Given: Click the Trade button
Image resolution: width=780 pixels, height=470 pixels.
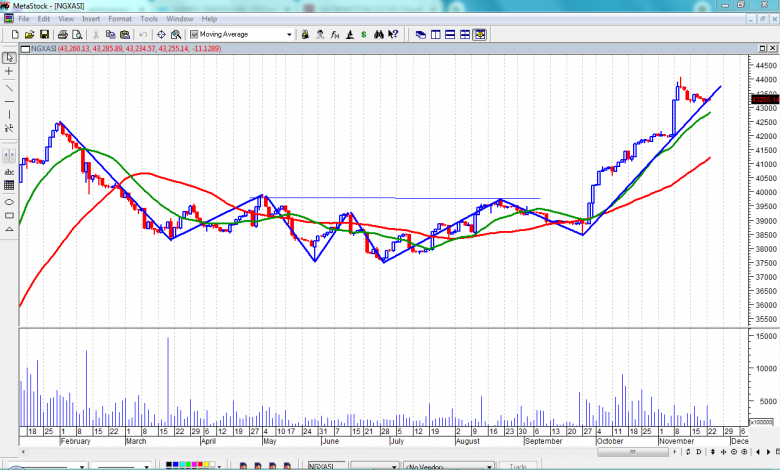Looking at the screenshot, I should point(518,466).
